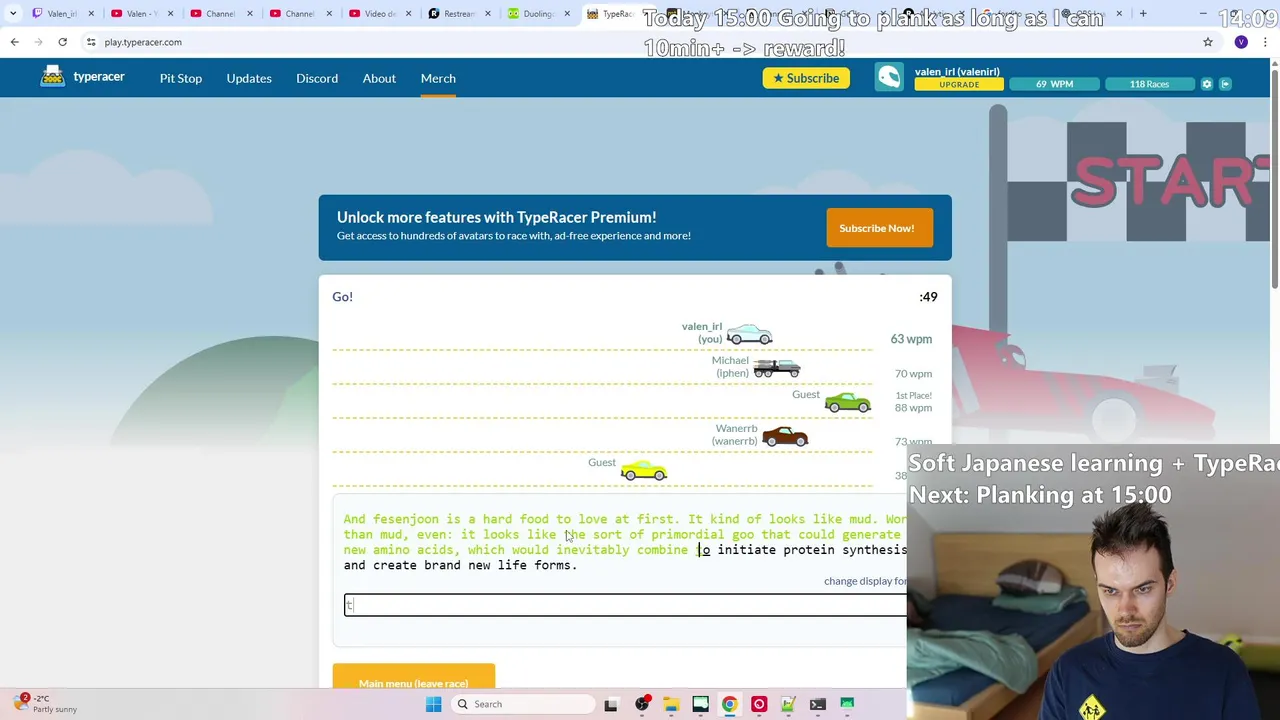Open the Windows Start menu
The height and width of the screenshot is (720, 1280).
click(433, 704)
